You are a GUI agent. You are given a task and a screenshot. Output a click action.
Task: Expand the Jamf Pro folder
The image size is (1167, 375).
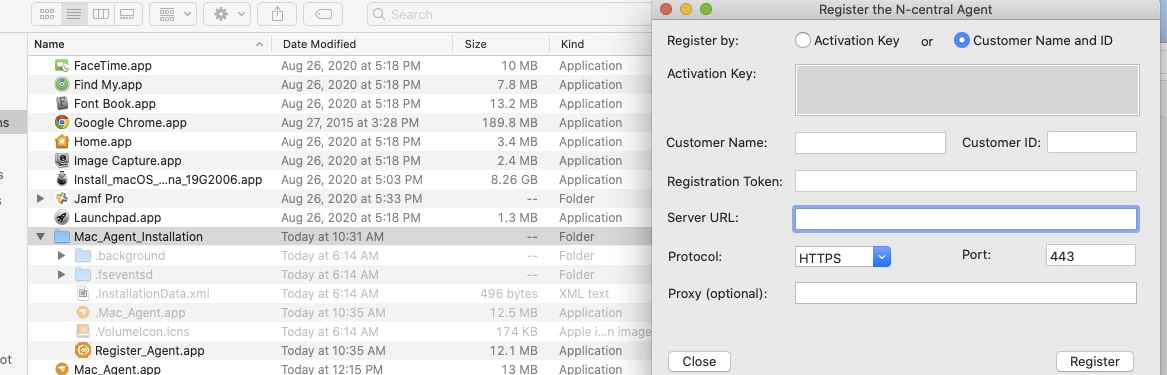pos(40,199)
